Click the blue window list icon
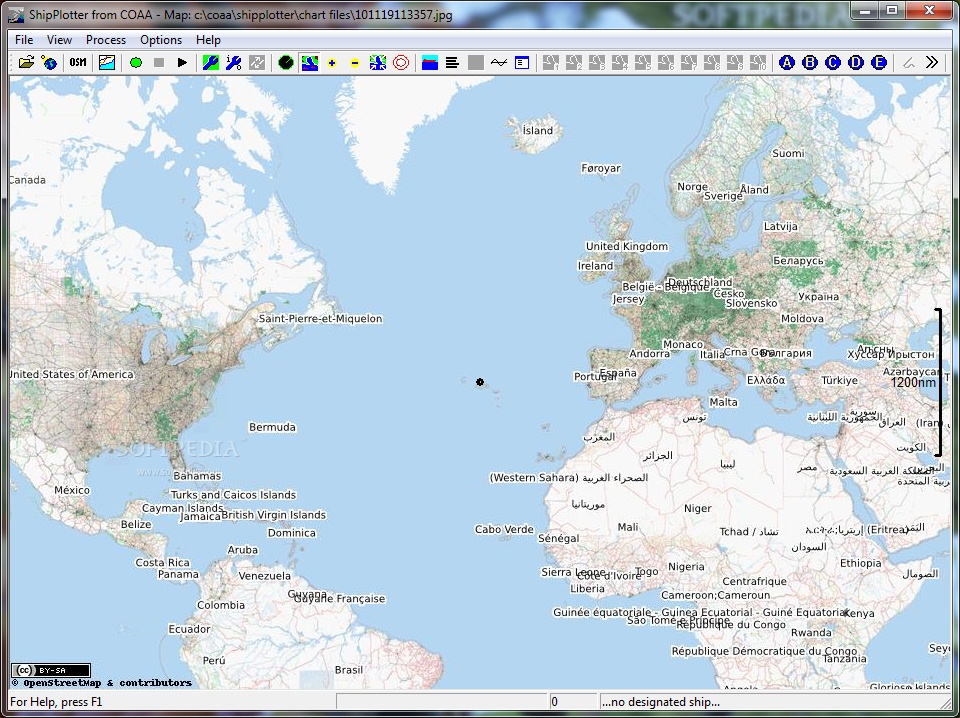 point(522,62)
